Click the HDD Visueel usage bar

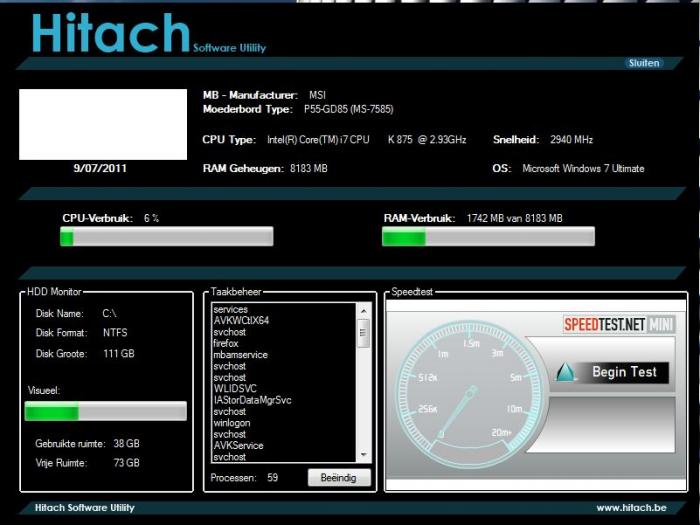(106, 411)
